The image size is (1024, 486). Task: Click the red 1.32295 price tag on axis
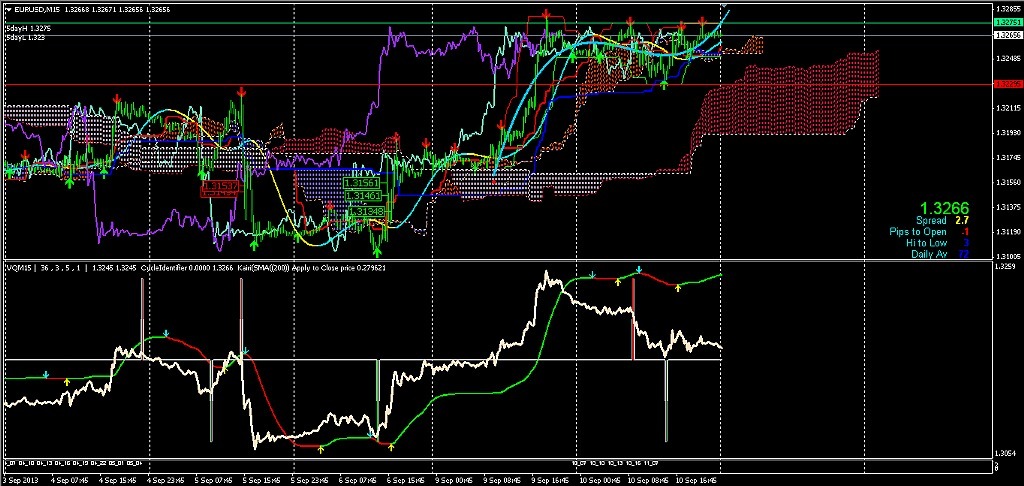coord(1006,84)
